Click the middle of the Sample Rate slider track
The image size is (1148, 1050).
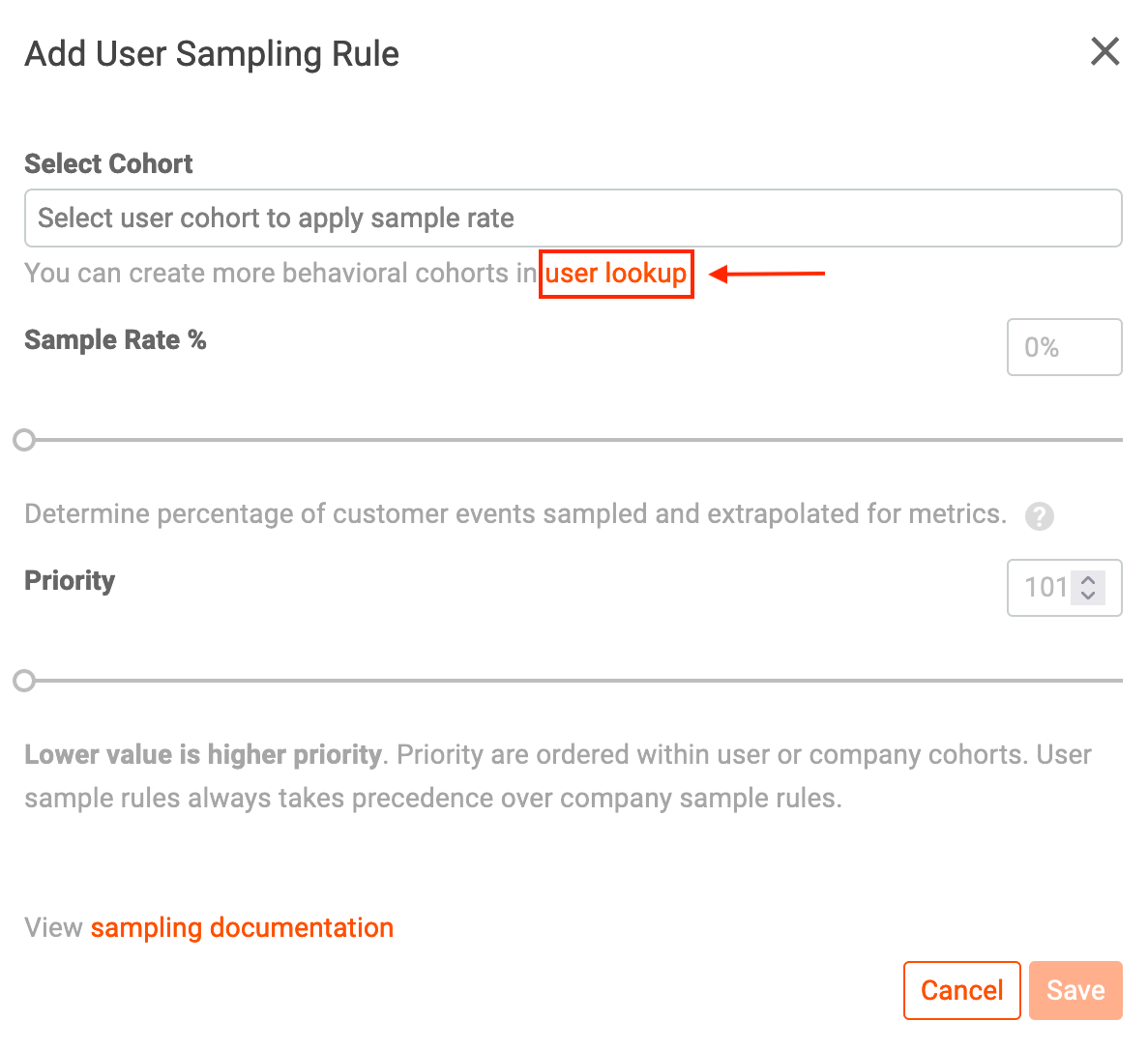573,441
